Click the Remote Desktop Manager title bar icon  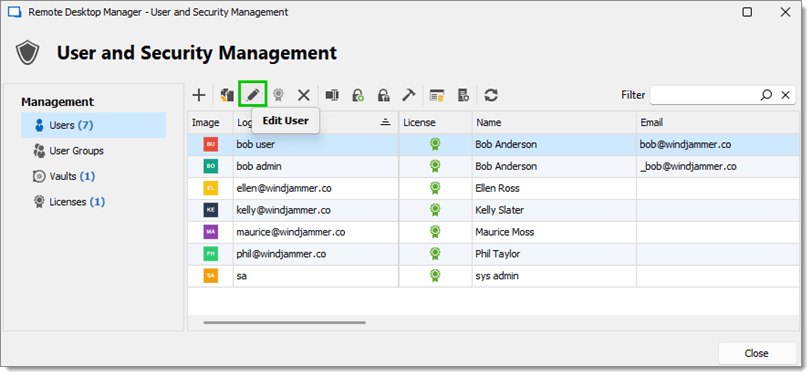click(14, 12)
